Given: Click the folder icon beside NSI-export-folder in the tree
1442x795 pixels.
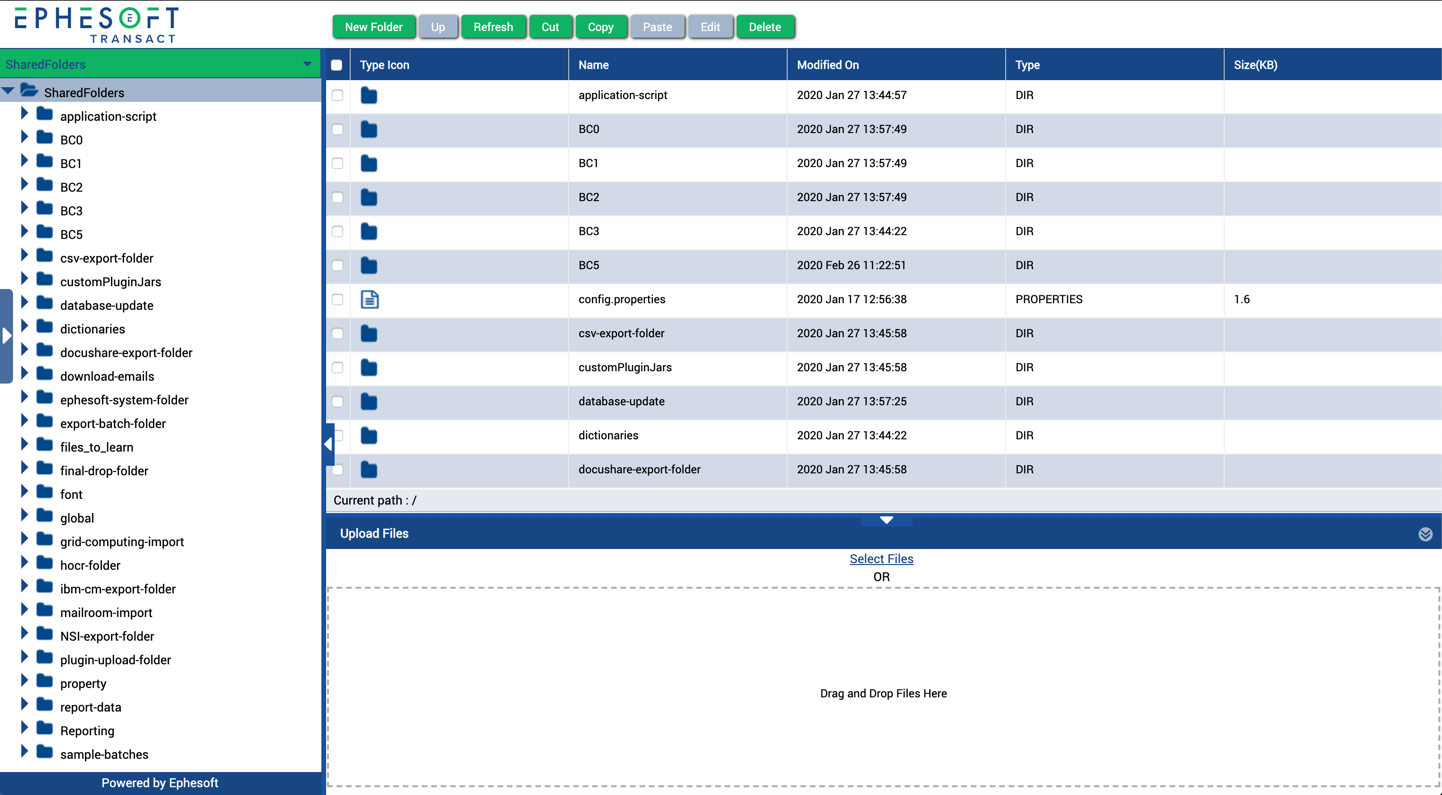Looking at the screenshot, I should [x=44, y=635].
